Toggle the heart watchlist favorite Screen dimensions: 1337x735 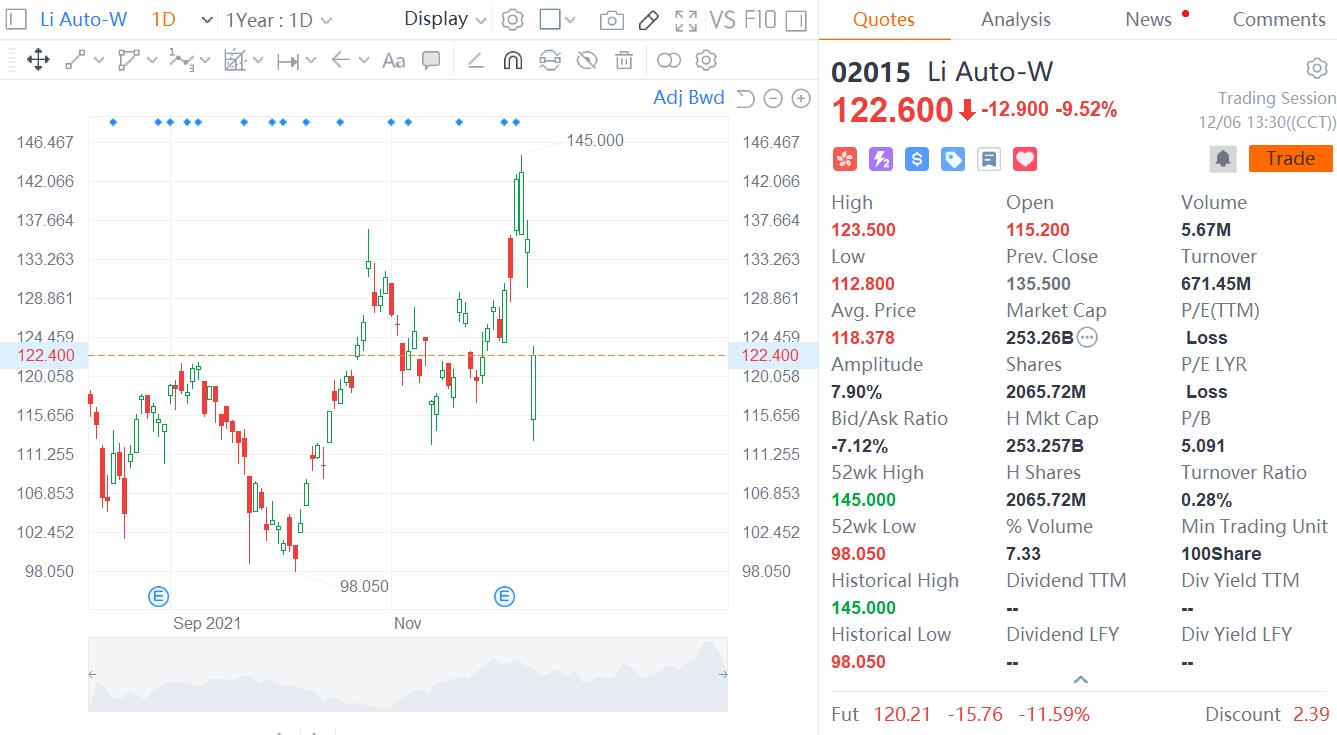[x=1025, y=158]
